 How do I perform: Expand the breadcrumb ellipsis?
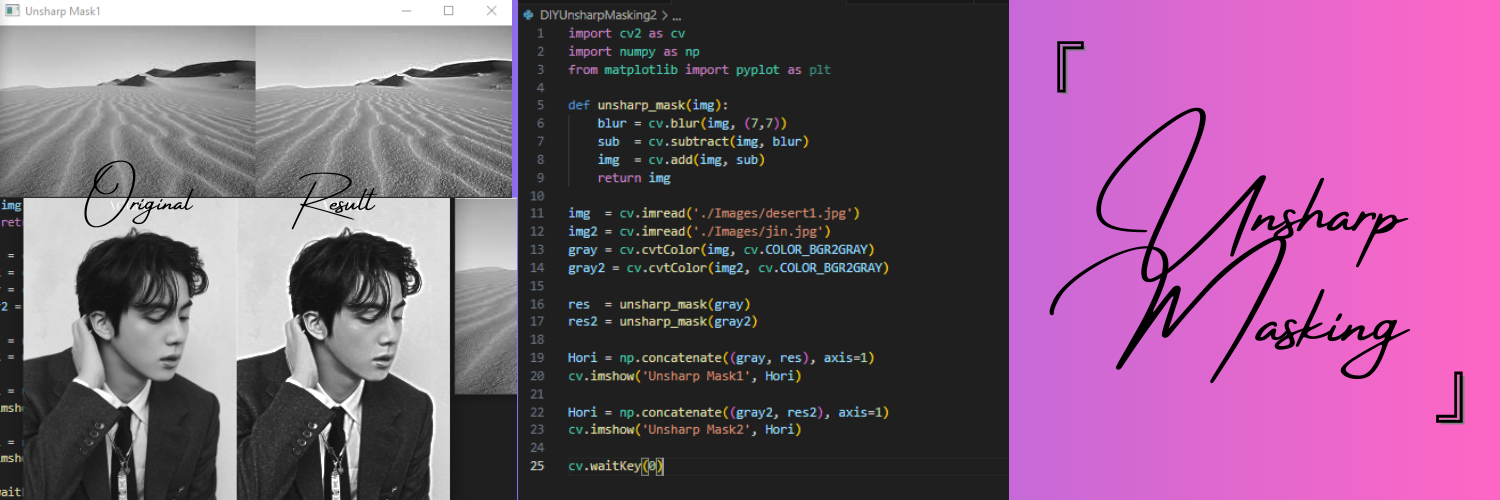(677, 16)
